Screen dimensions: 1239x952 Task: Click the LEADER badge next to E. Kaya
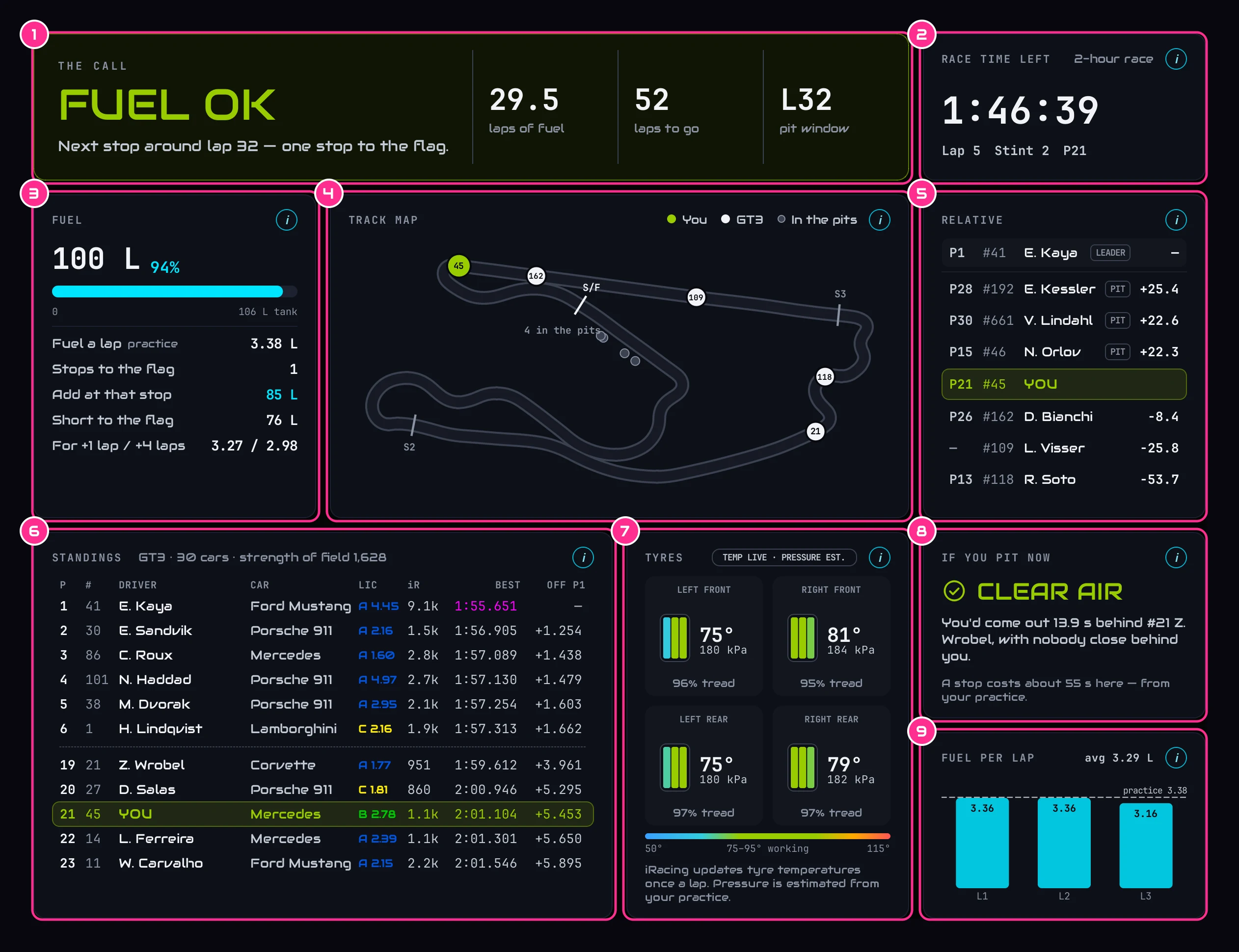[1110, 253]
